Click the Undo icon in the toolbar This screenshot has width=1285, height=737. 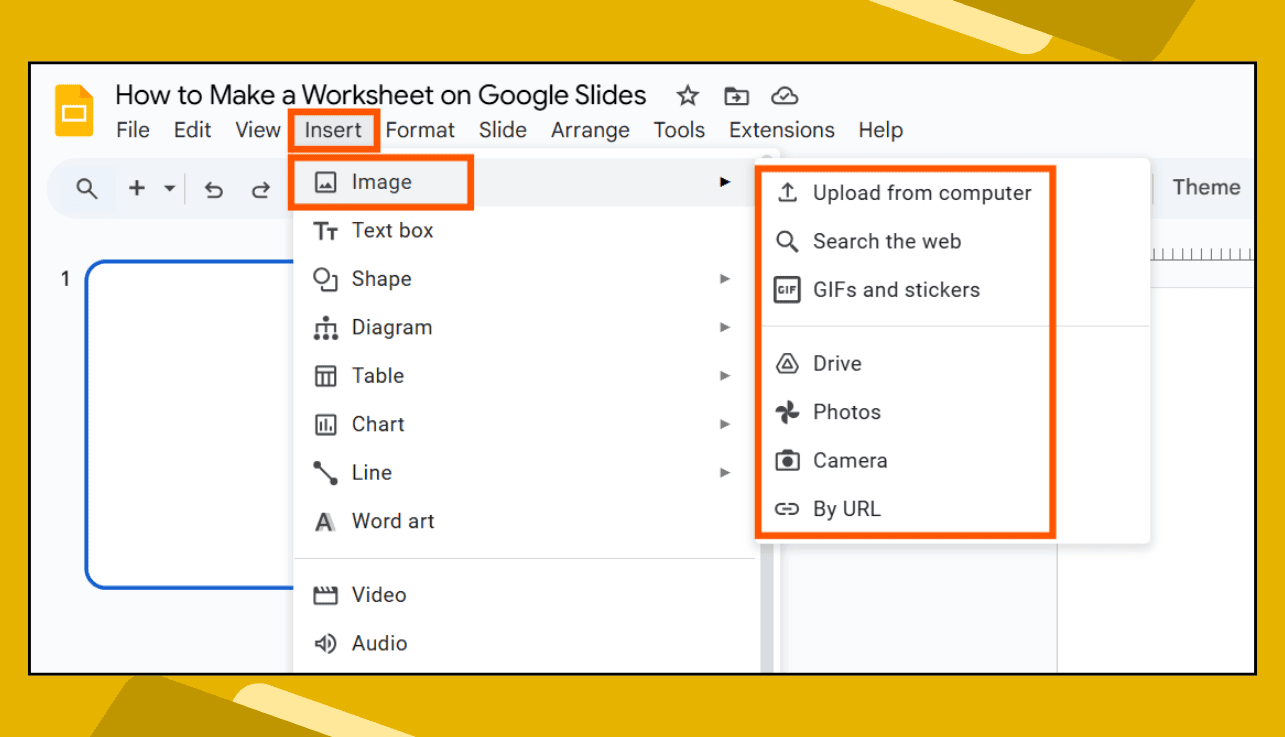[x=213, y=189]
